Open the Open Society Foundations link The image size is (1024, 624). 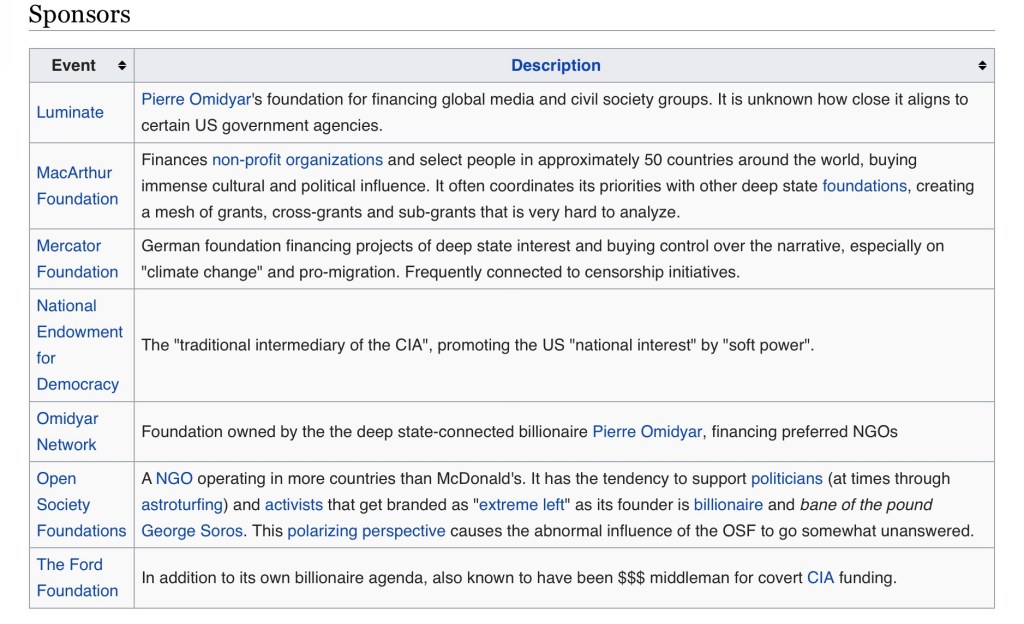(81, 505)
